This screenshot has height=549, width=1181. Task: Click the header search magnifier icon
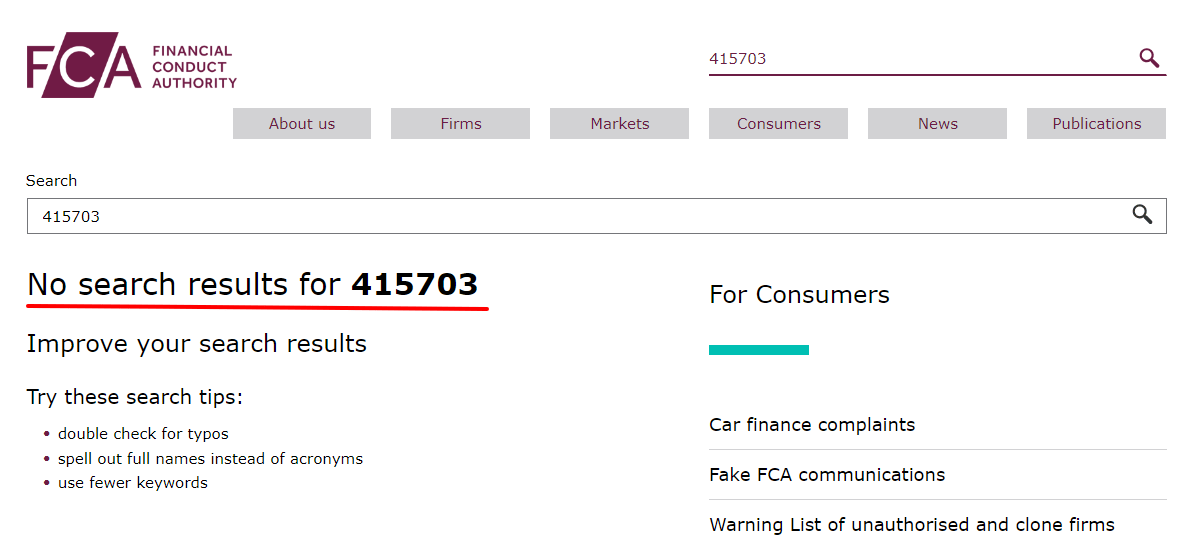pos(1149,58)
